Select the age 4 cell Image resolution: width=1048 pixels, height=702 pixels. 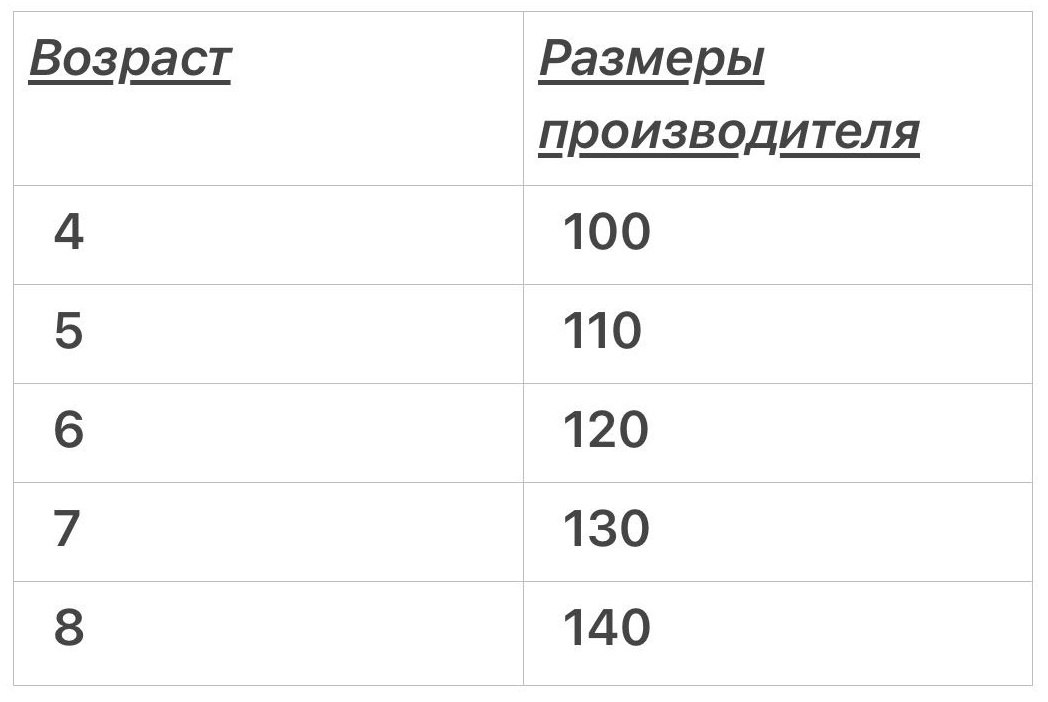coord(268,235)
